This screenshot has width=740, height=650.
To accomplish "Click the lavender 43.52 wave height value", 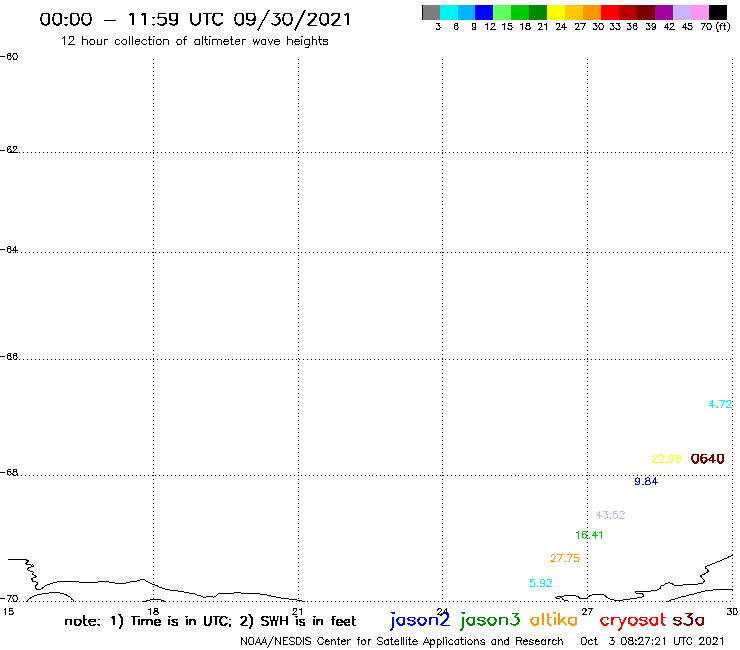I will [x=610, y=515].
